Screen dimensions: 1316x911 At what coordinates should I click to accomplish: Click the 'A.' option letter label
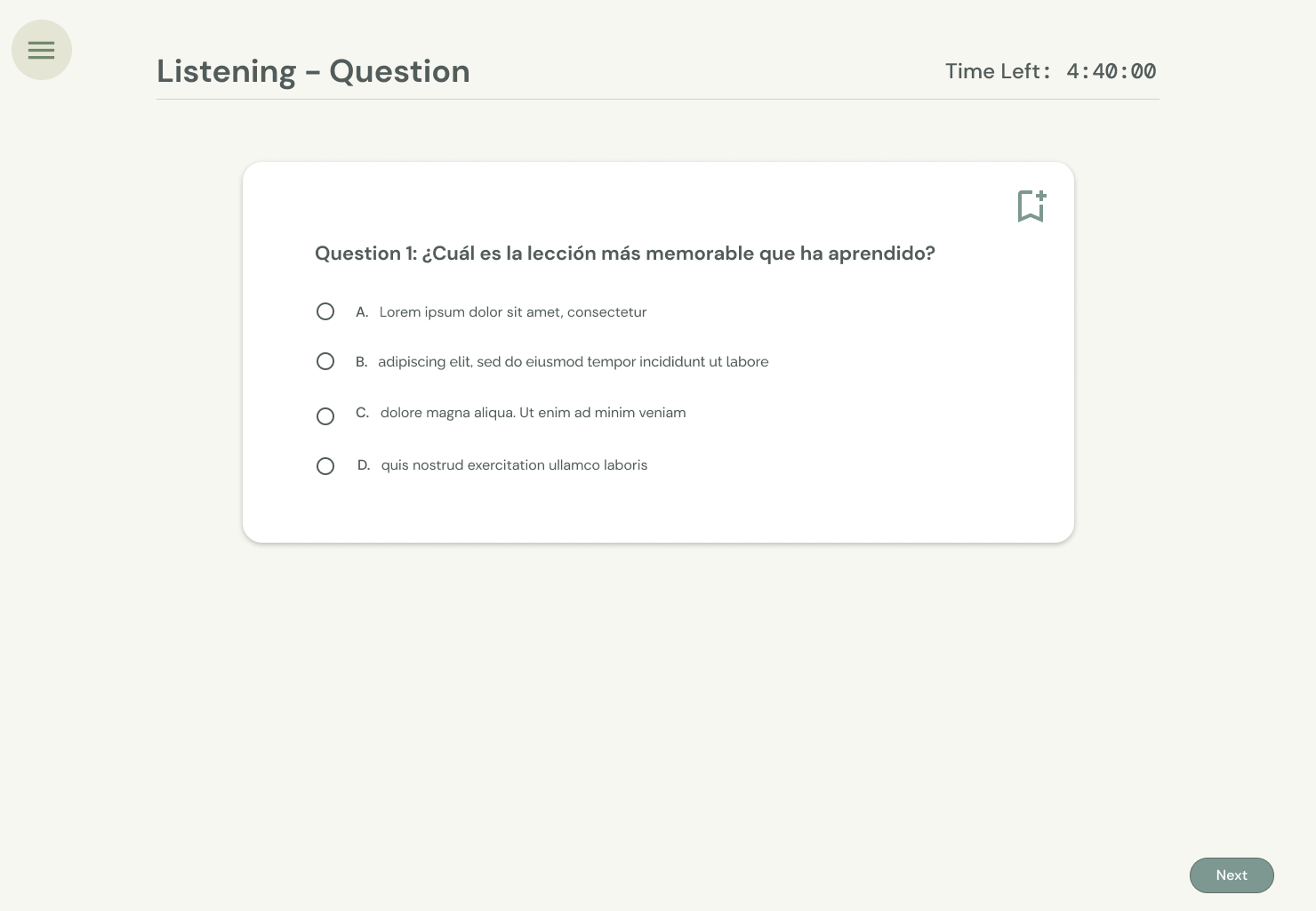[x=362, y=312]
